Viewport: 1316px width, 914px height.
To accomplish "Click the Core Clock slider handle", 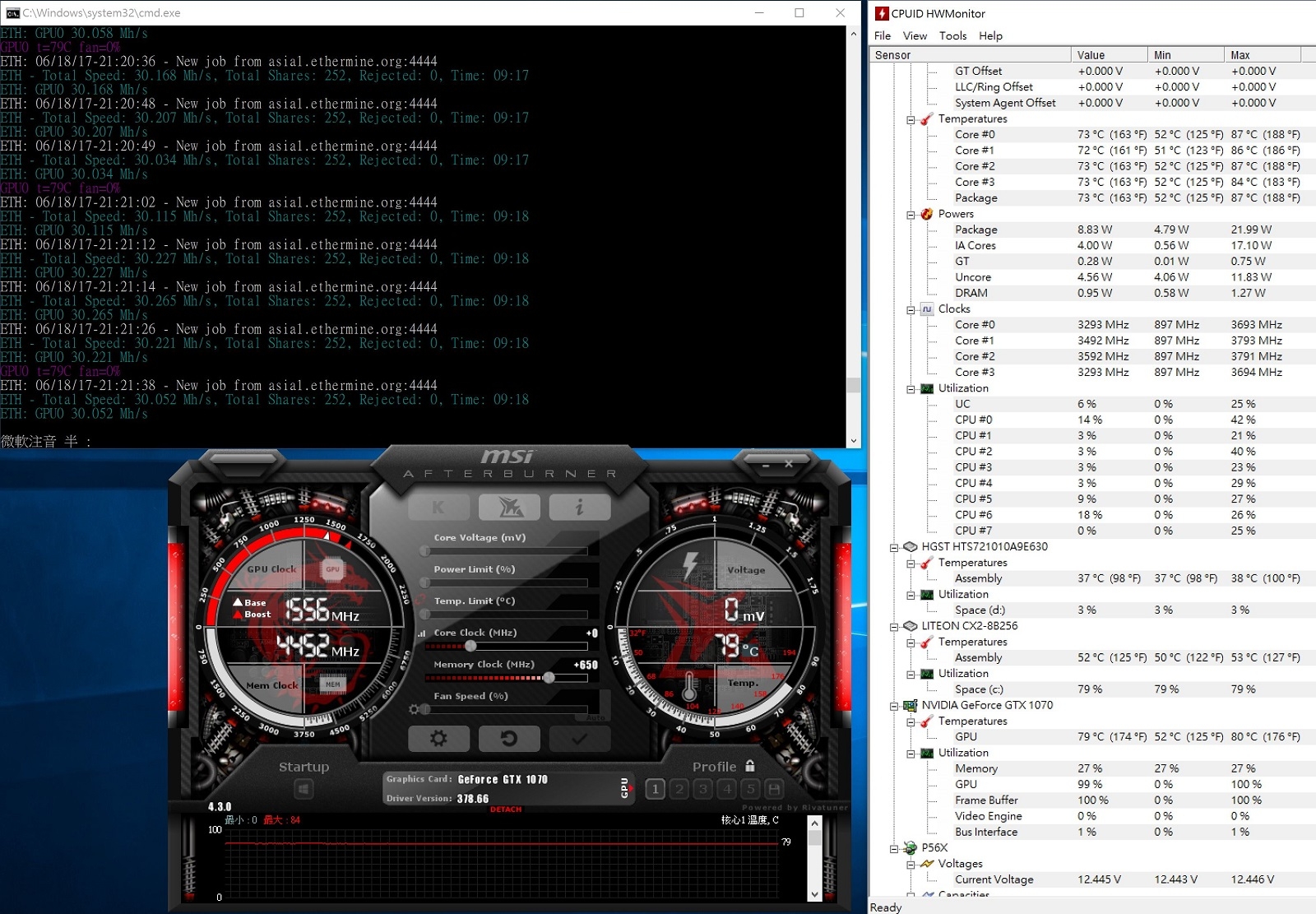I will (x=471, y=646).
